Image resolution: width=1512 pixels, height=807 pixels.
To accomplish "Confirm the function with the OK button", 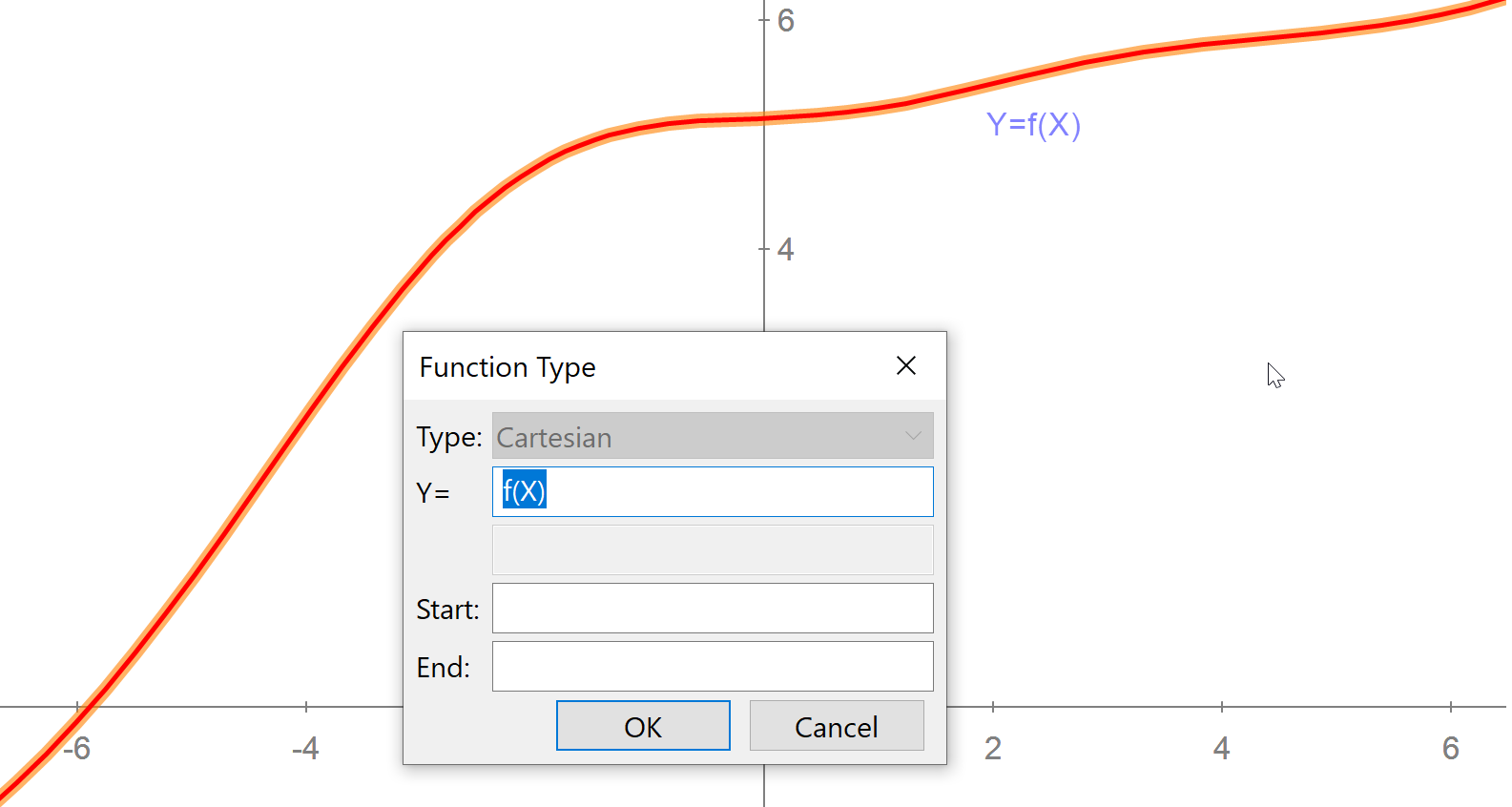I will pyautogui.click(x=643, y=726).
